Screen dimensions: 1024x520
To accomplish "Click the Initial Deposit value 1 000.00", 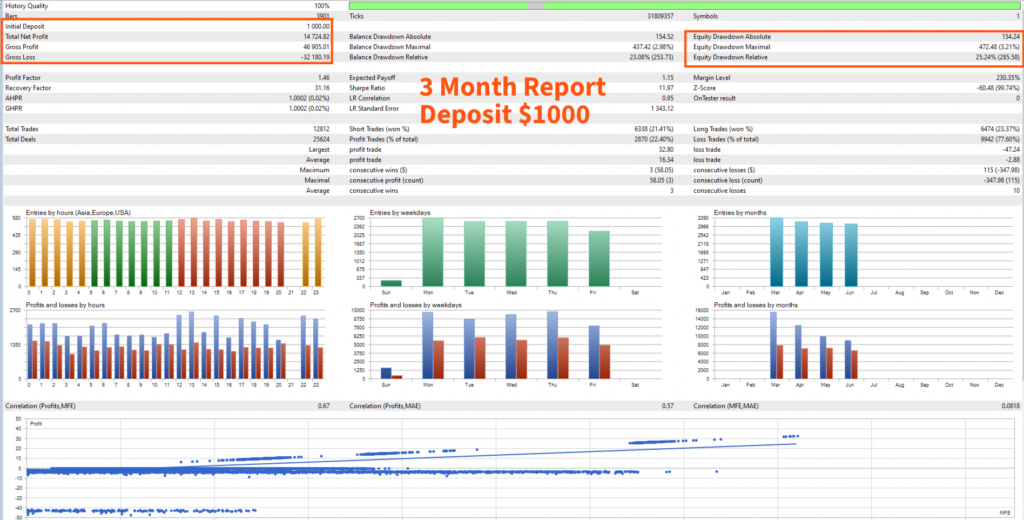I will point(317,27).
